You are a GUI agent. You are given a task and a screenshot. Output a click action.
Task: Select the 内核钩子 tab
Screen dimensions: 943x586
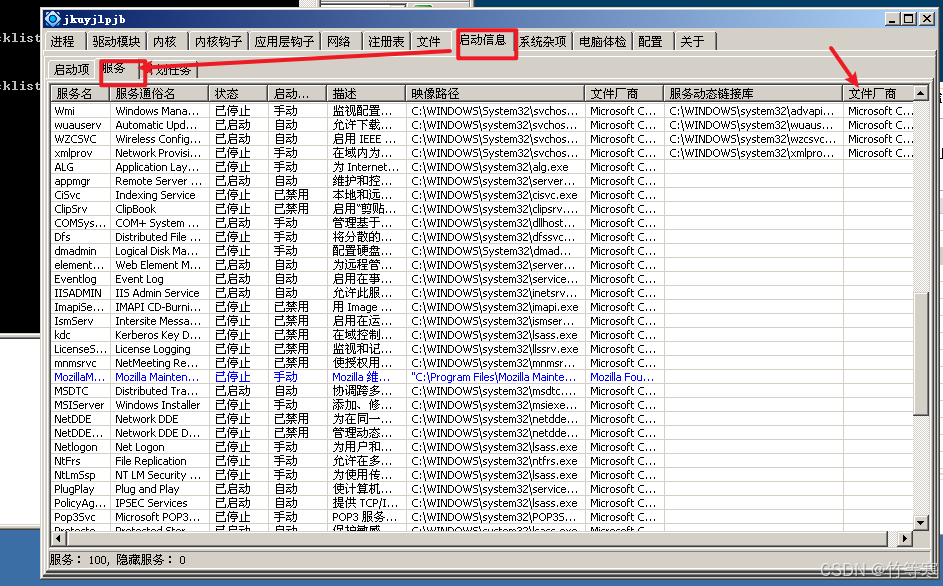tap(218, 42)
